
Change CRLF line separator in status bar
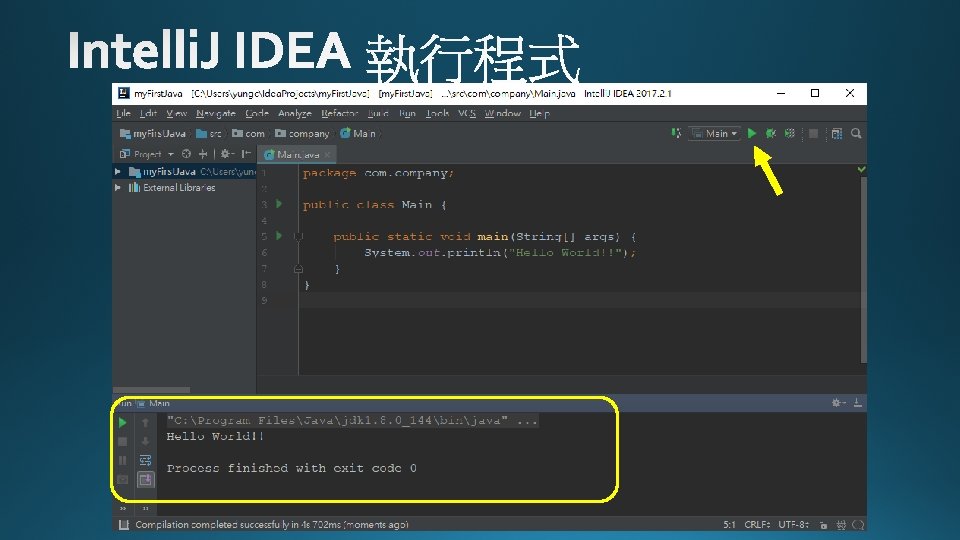pyautogui.click(x=757, y=525)
